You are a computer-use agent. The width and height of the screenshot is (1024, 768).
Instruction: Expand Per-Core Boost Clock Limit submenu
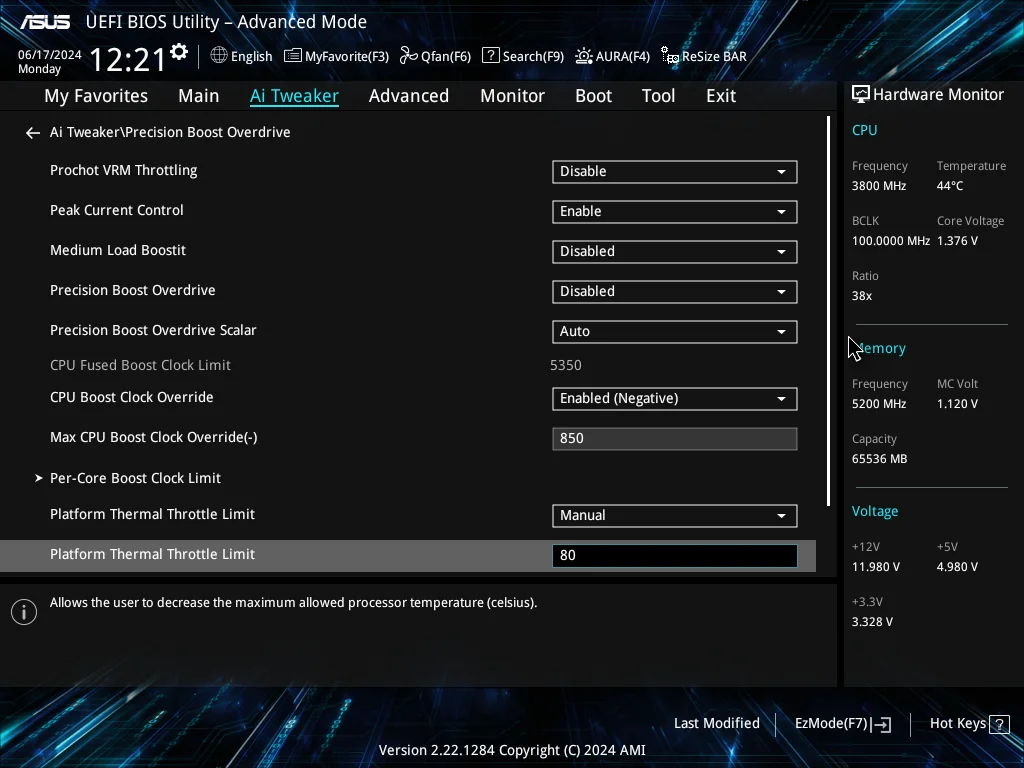(x=135, y=478)
